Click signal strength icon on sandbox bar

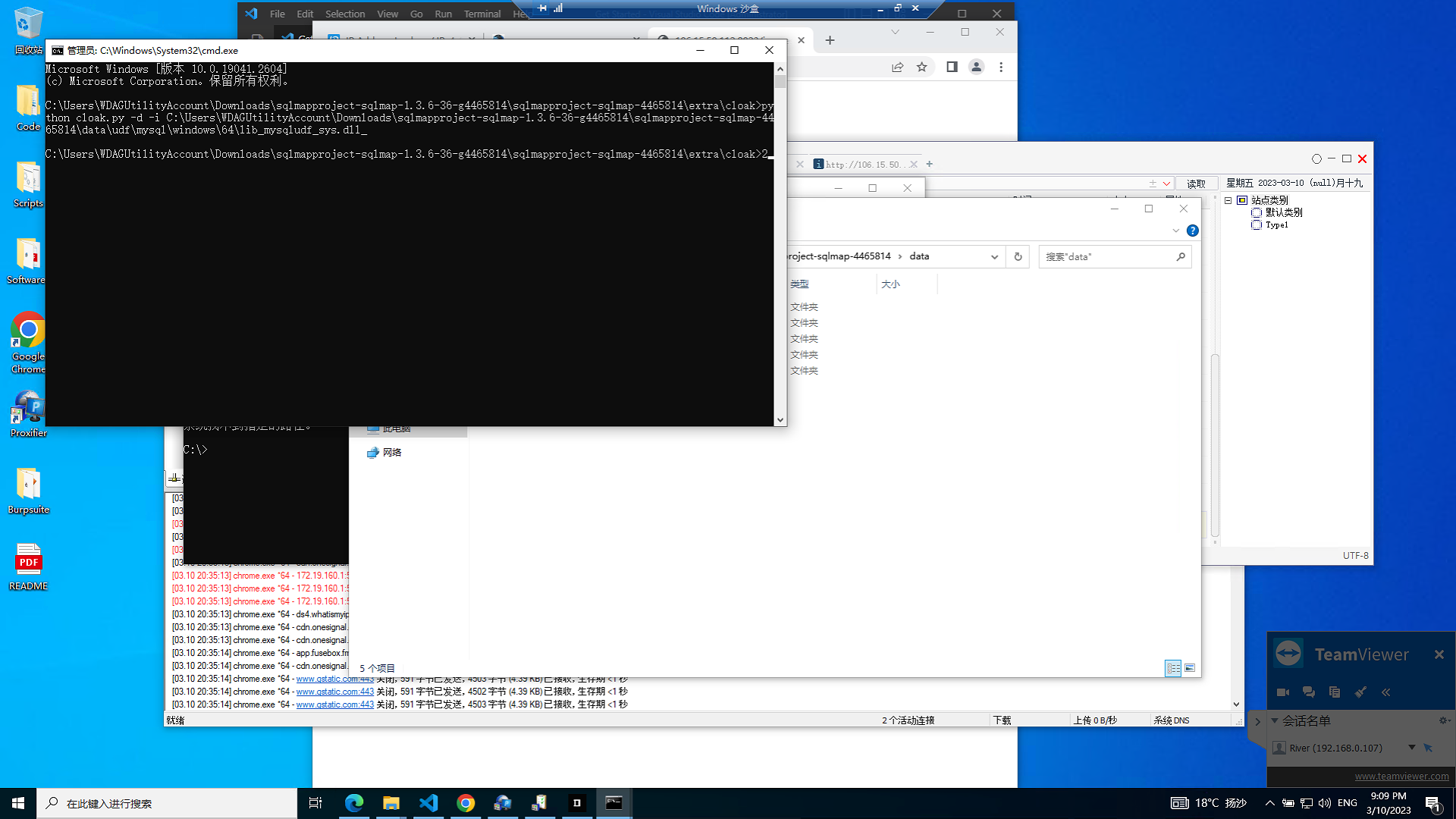pos(558,8)
